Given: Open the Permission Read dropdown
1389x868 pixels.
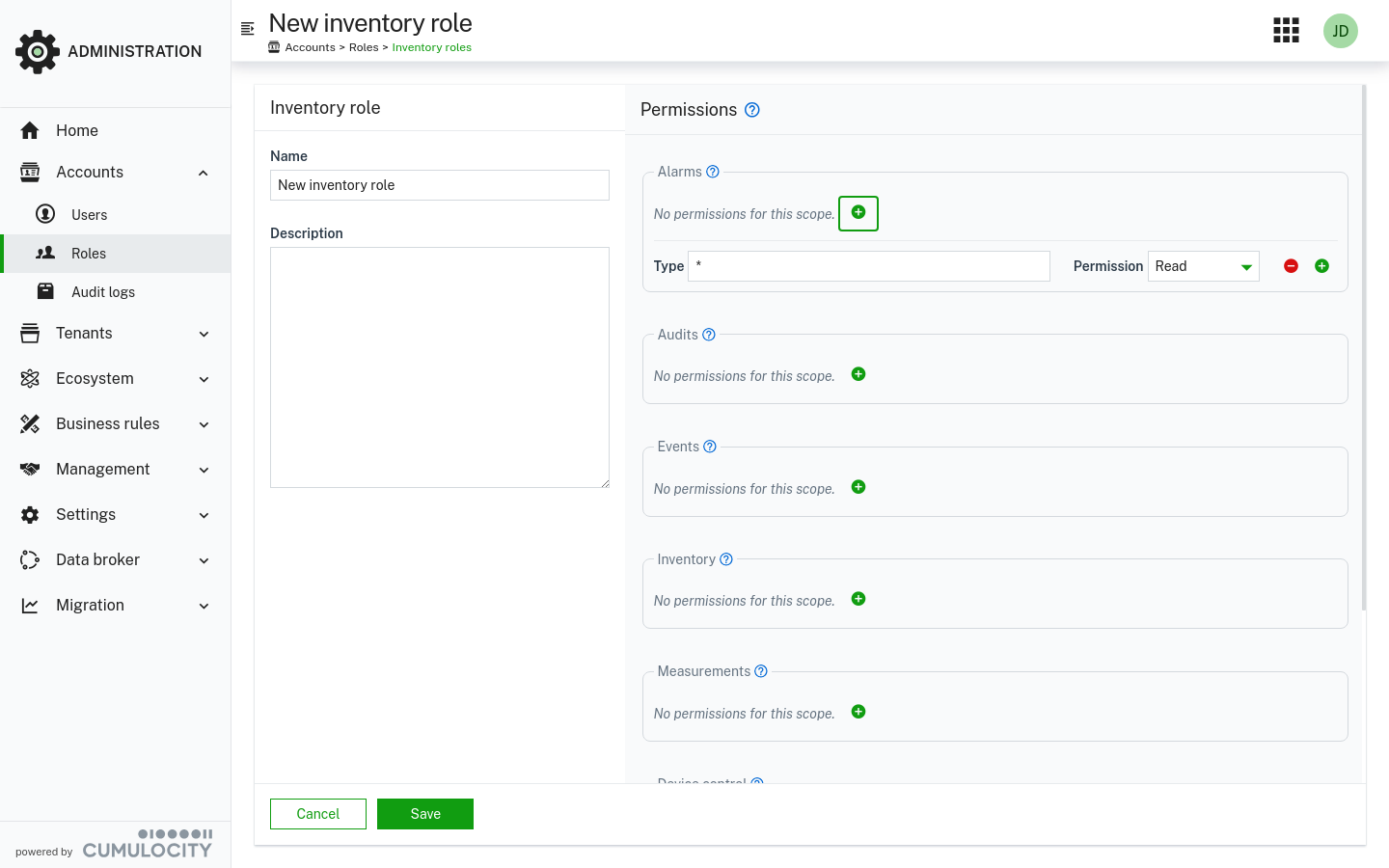Looking at the screenshot, I should (1203, 266).
